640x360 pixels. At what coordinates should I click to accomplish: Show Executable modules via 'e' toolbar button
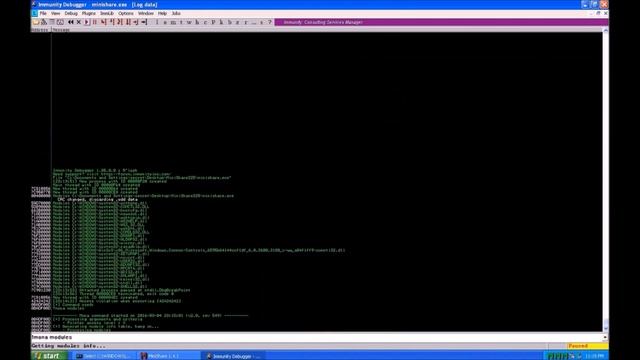pos(165,22)
